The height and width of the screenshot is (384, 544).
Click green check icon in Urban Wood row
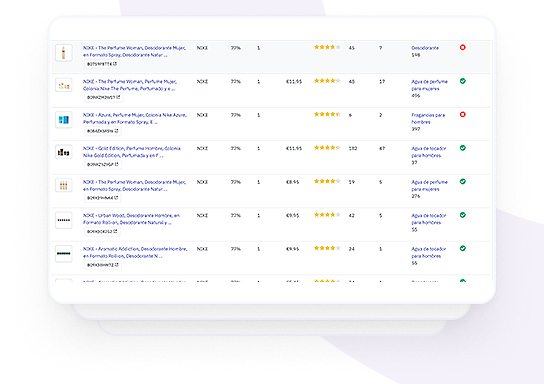(x=462, y=215)
